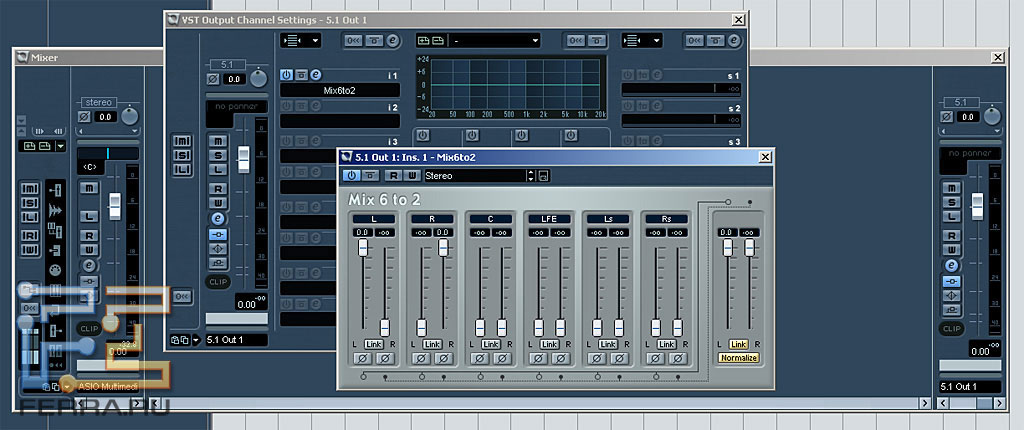
Task: Save preset icon beside Stereo preset field
Action: pos(543,176)
